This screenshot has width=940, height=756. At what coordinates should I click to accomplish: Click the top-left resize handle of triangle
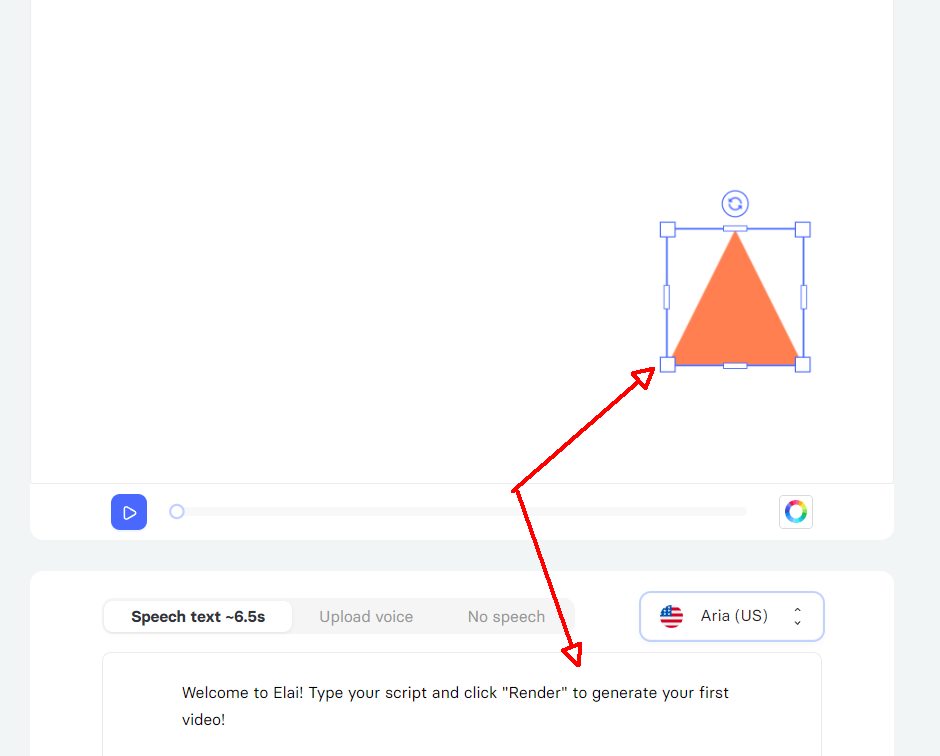point(667,230)
